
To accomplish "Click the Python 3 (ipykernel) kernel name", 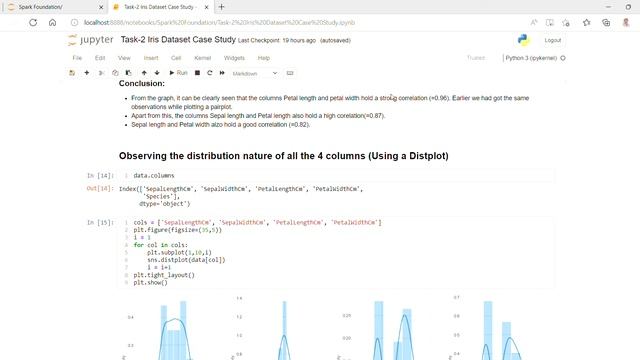I will pyautogui.click(x=531, y=58).
